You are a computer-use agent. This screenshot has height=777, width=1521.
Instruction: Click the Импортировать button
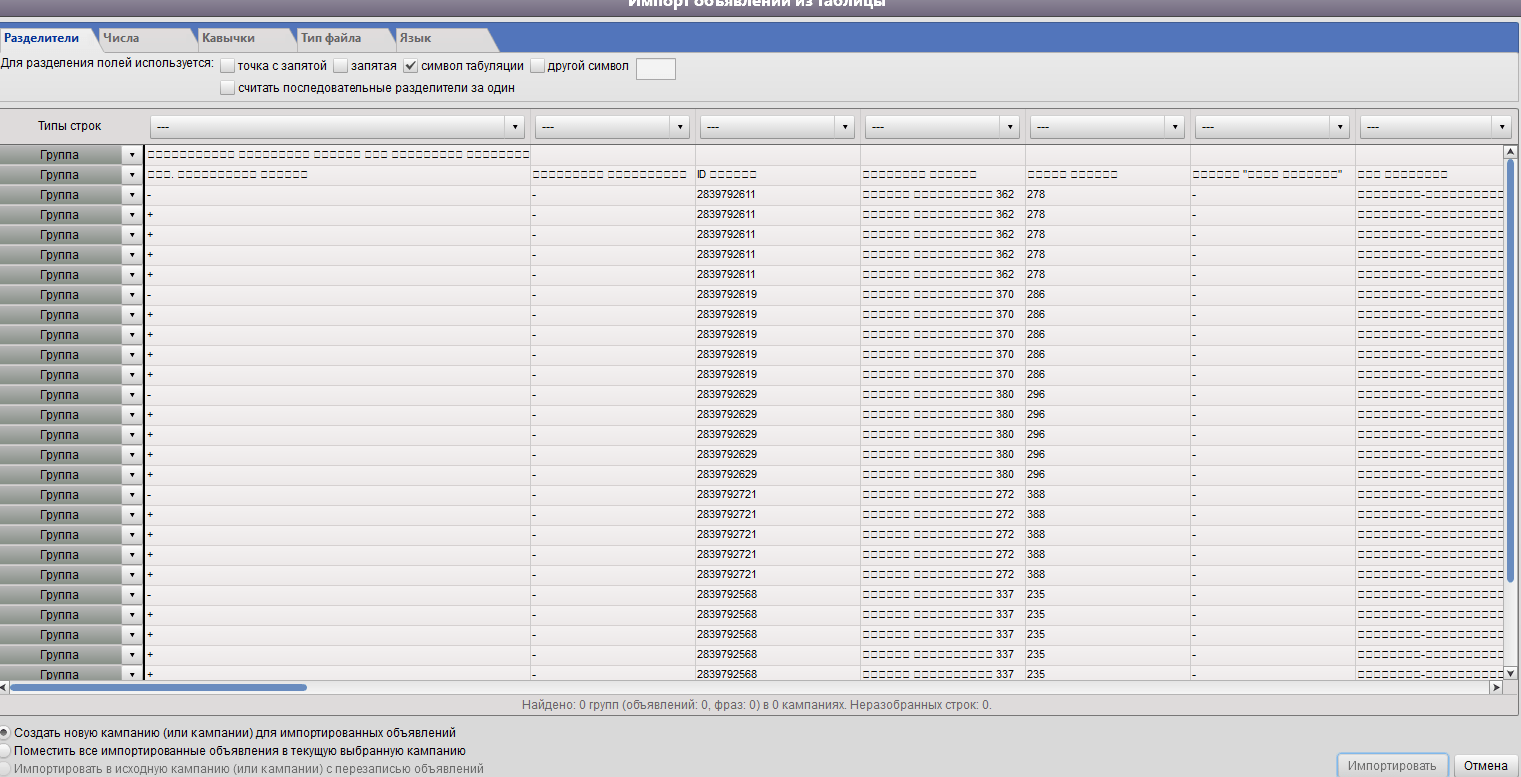(1391, 765)
